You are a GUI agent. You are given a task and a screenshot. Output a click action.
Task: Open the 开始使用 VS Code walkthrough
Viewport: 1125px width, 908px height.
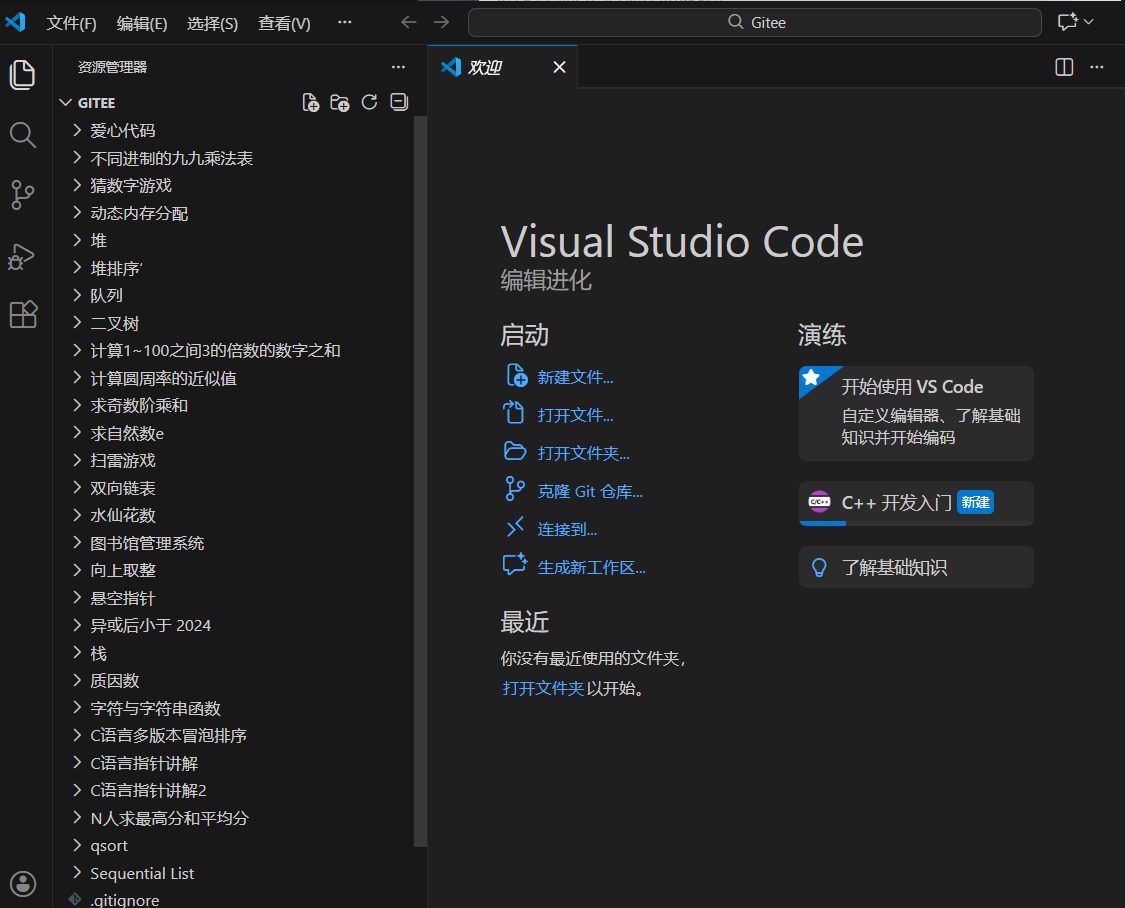[x=916, y=413]
